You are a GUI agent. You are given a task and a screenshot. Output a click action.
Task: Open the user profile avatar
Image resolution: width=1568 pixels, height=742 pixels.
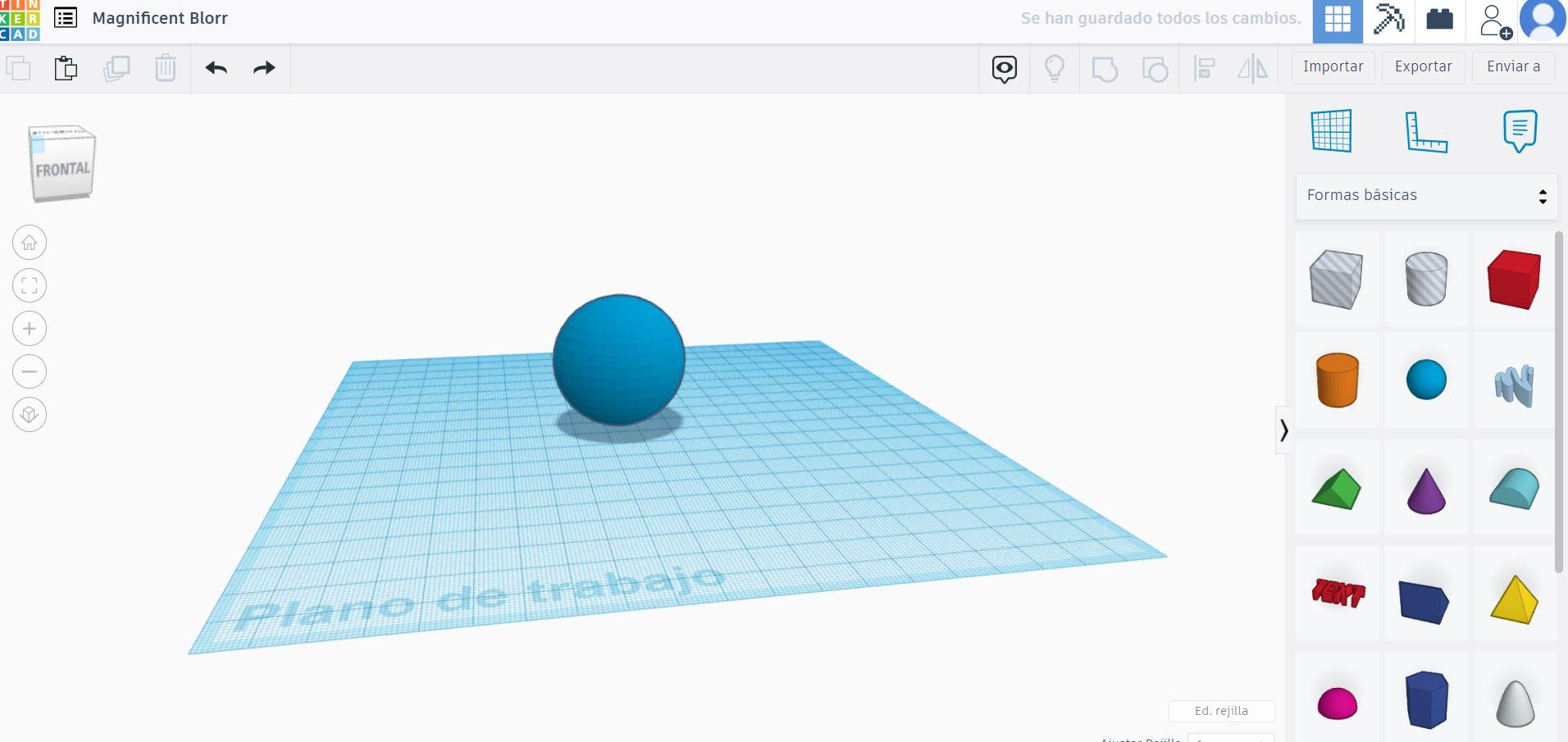pos(1543,20)
